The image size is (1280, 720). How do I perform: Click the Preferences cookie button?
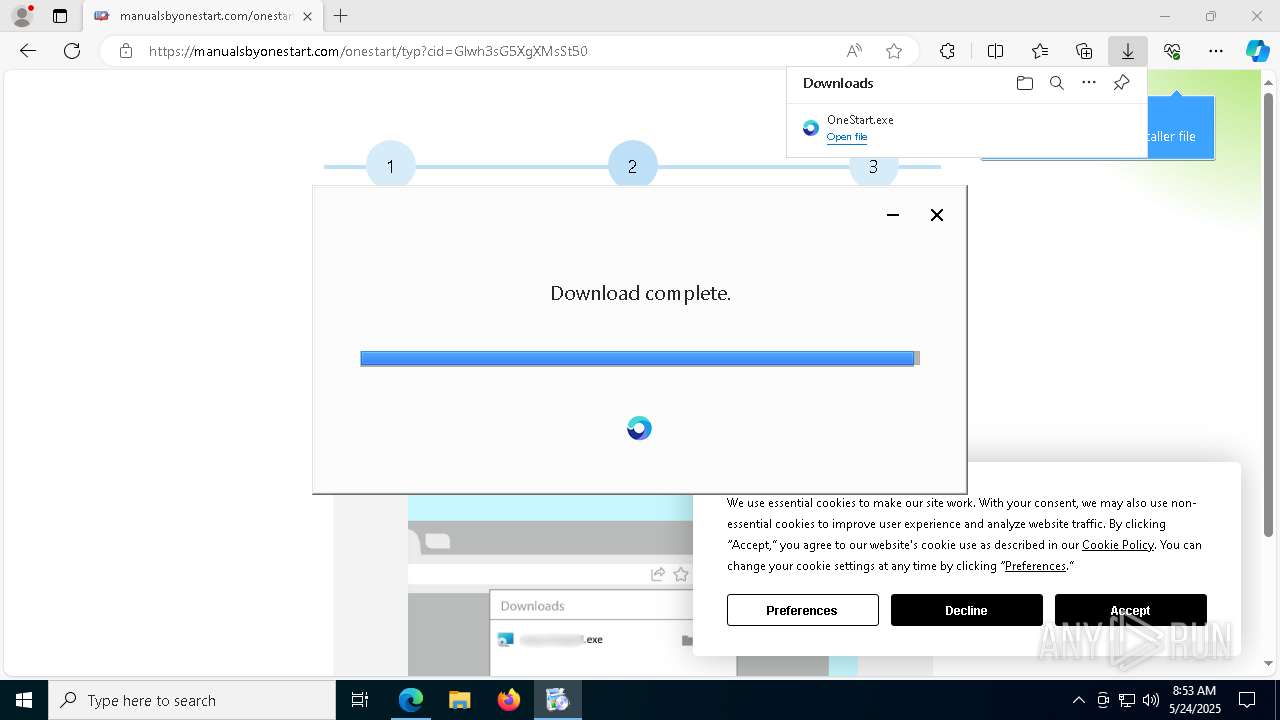pyautogui.click(x=803, y=610)
